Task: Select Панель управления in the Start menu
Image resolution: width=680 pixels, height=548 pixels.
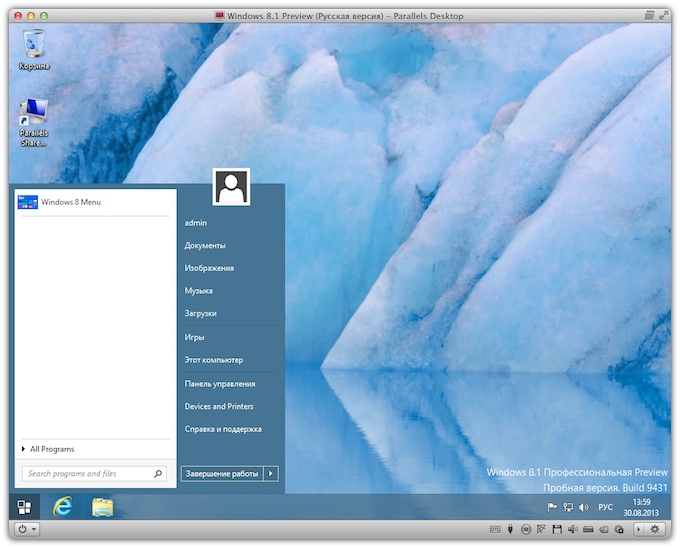Action: (220, 383)
